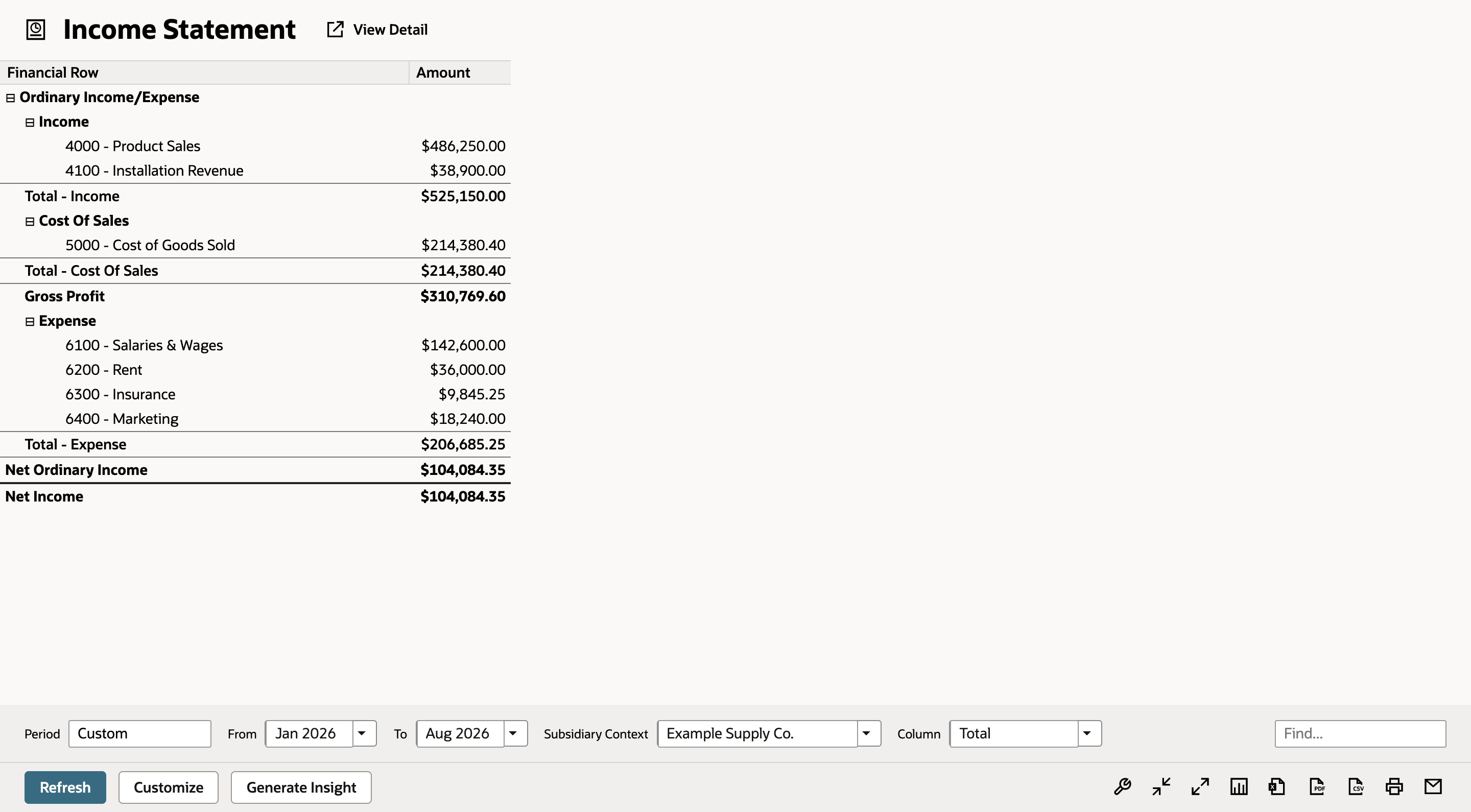Export the report to Excel

[1277, 786]
